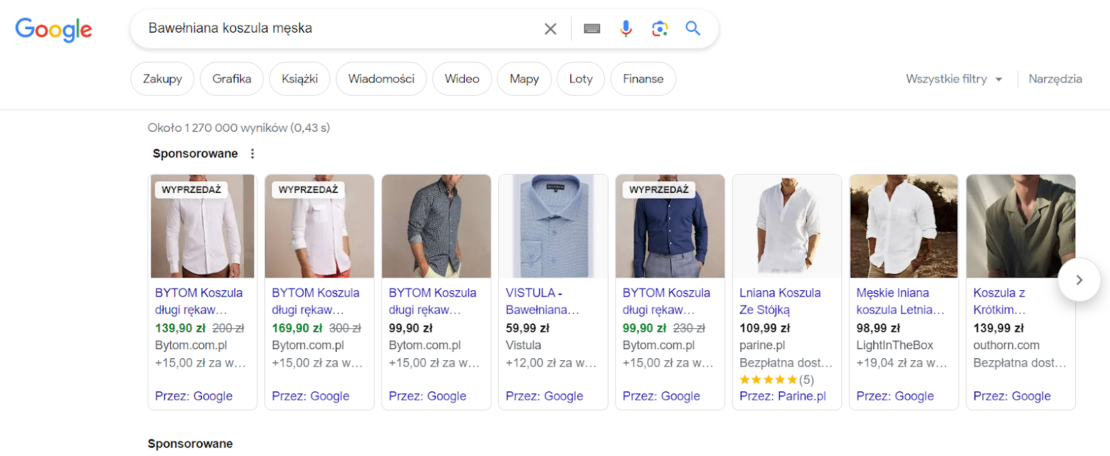Click Męskie lniana koszula Letnia title link

900,302
